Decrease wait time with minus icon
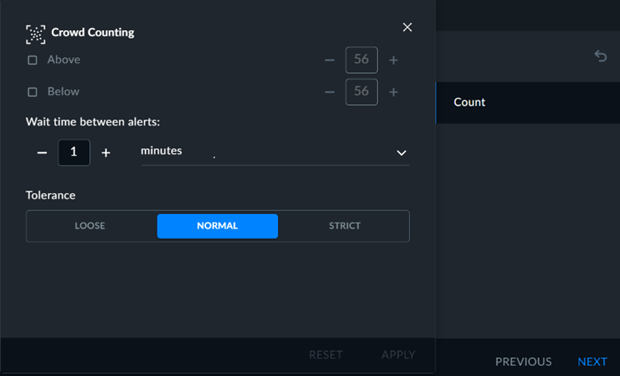The image size is (620, 376). tap(42, 153)
